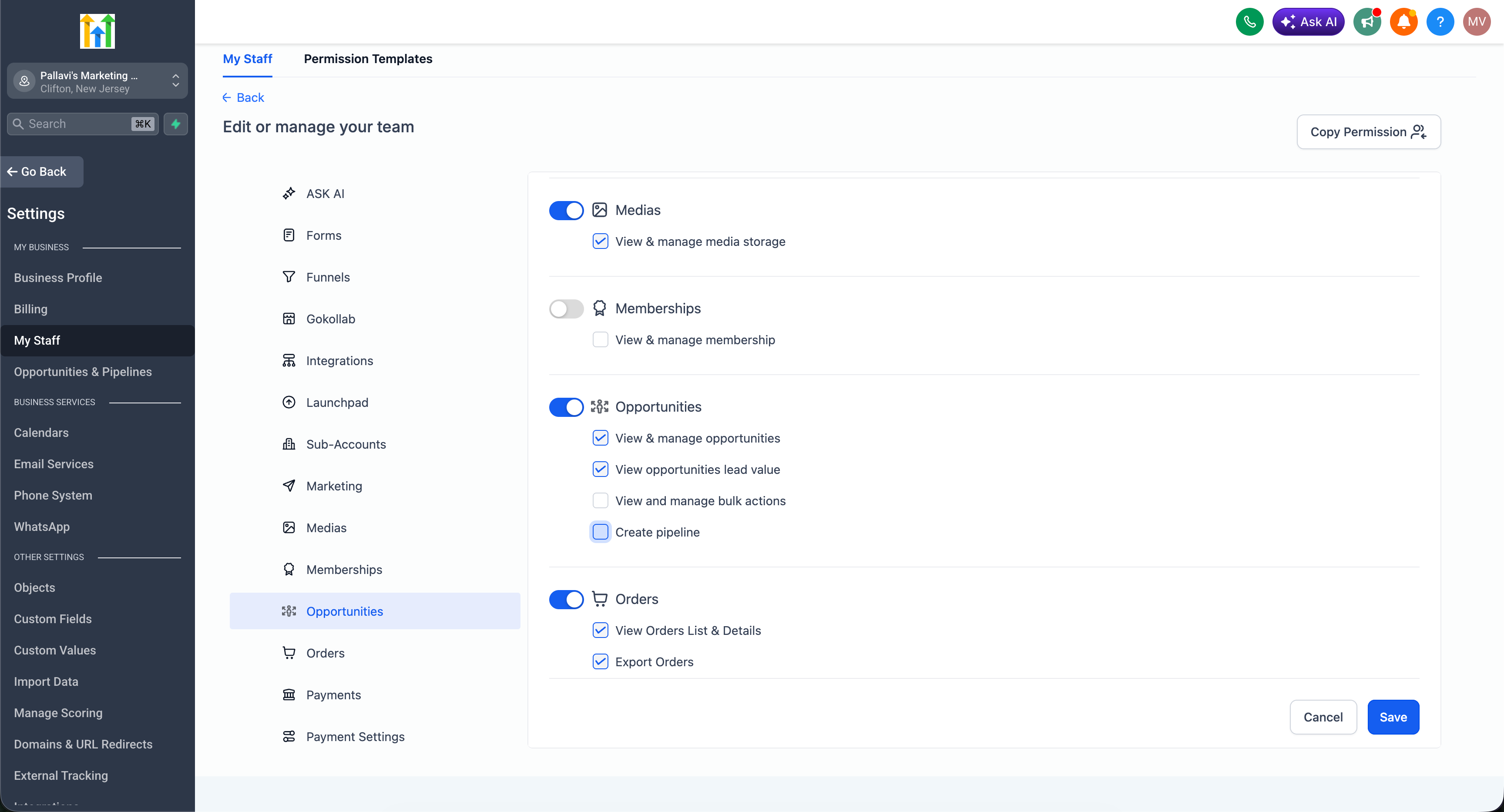Click the Copy Permission button
This screenshot has width=1504, height=812.
1369,132
